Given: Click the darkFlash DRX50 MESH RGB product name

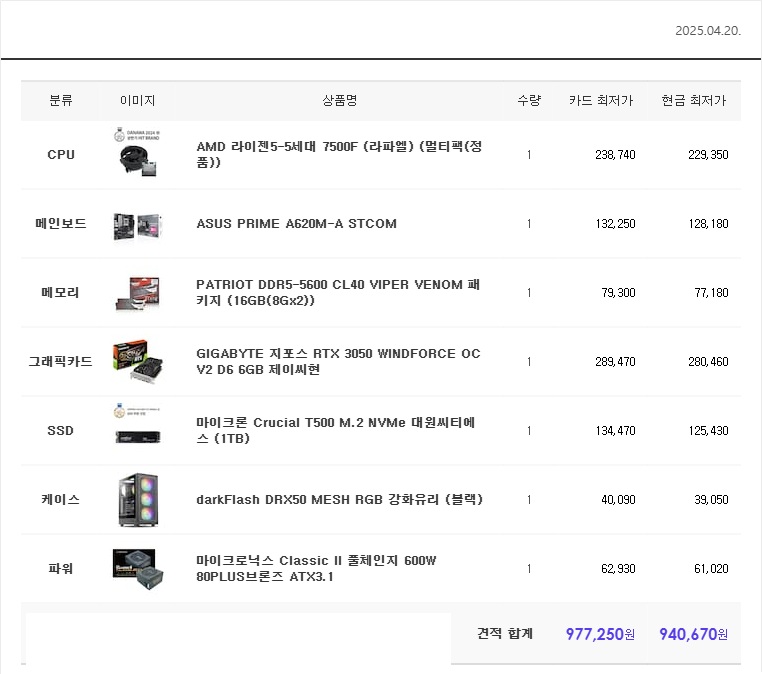Looking at the screenshot, I should point(339,499).
